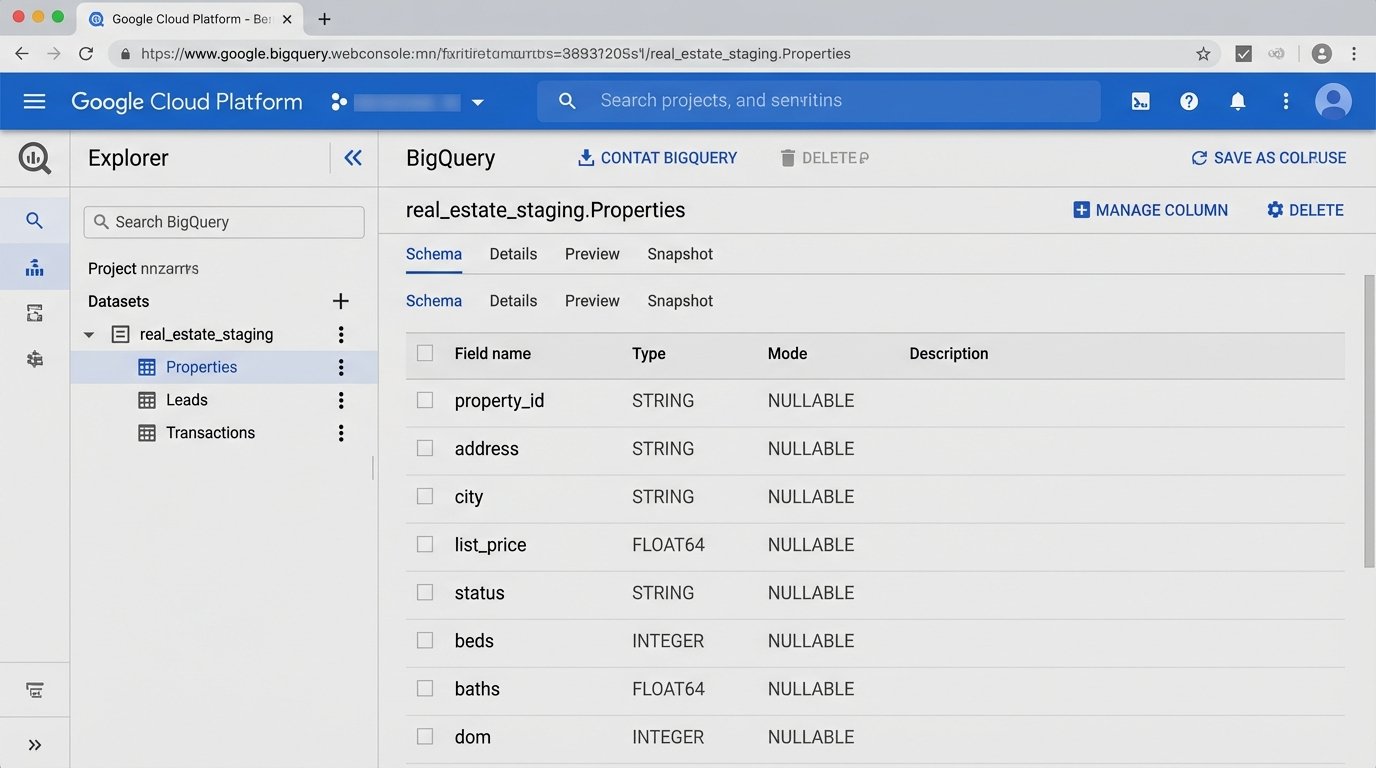Open the Cloud Shell terminal icon

tap(1140, 101)
